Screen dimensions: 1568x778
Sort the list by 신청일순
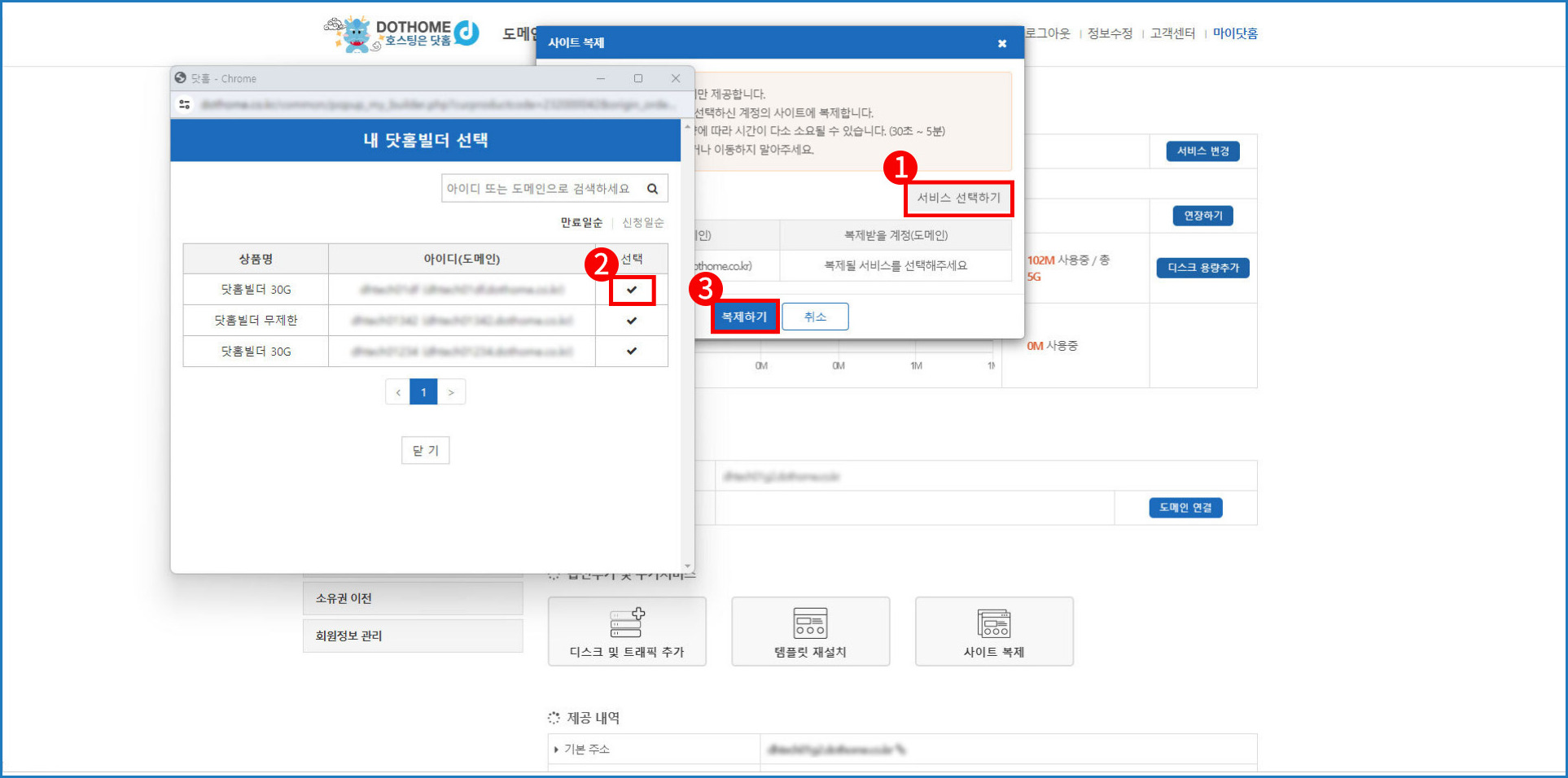click(643, 223)
